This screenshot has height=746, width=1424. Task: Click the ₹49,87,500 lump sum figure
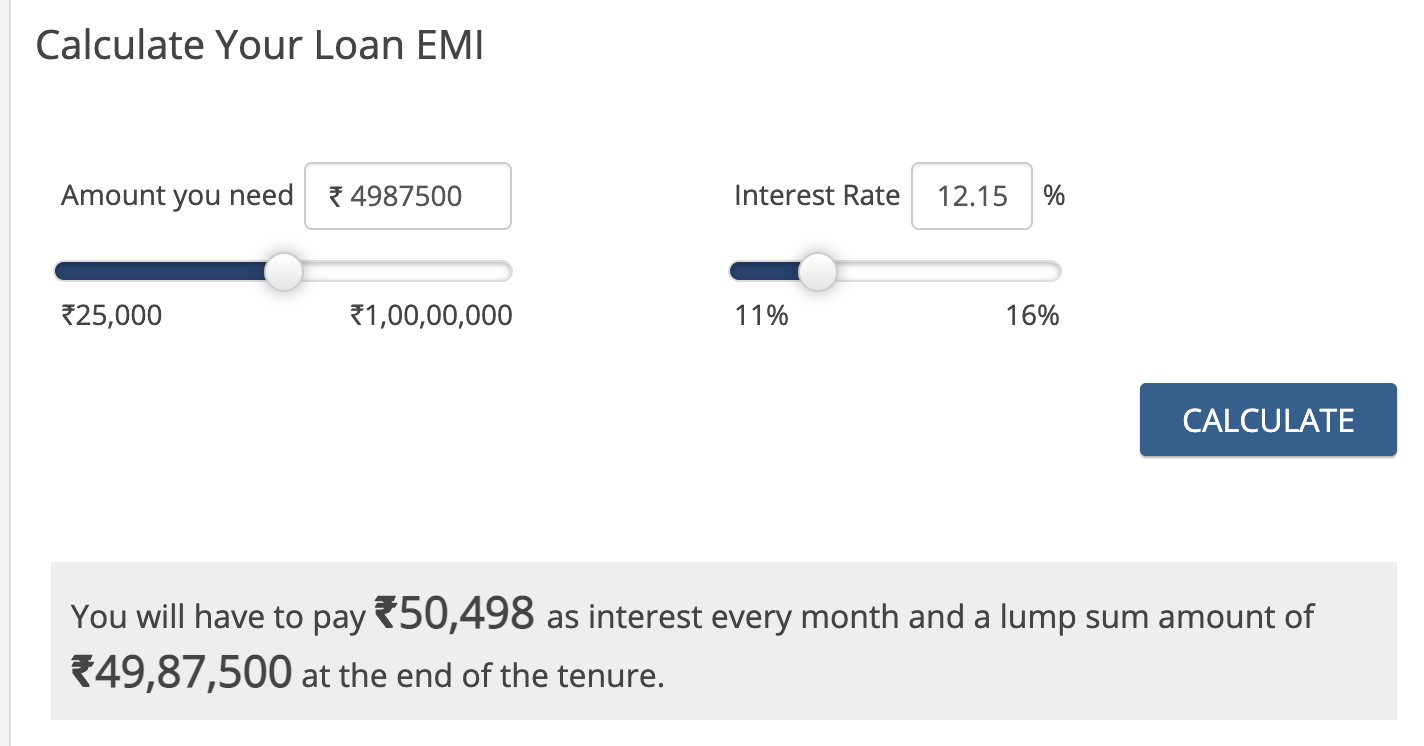(181, 672)
